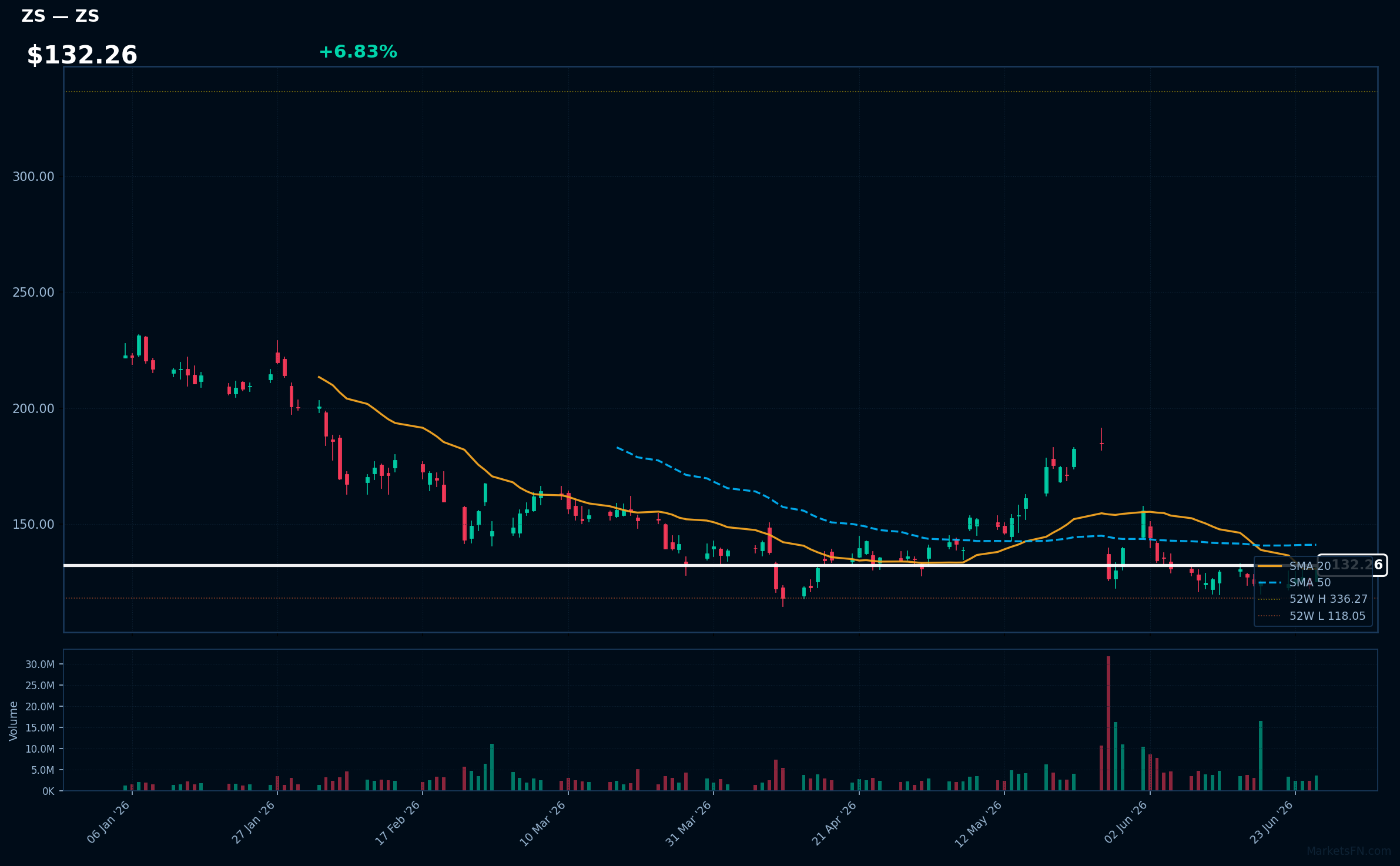Click the tallest red volume bar
Image resolution: width=1400 pixels, height=866 pixels.
(x=1108, y=723)
